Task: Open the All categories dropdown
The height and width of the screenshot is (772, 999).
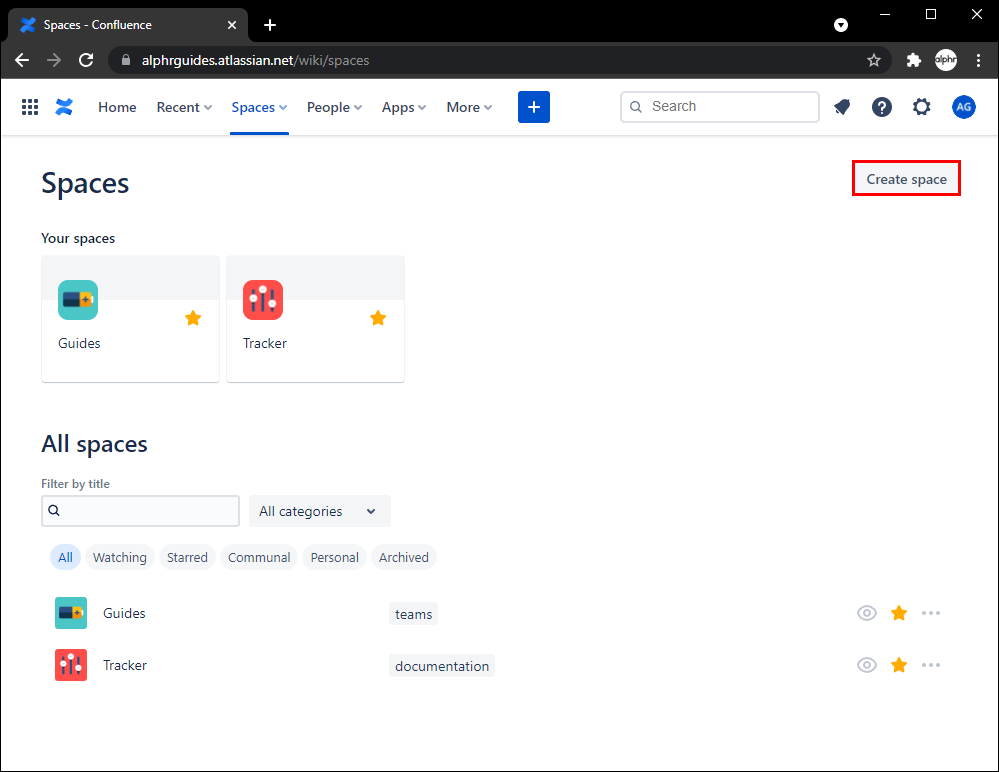Action: tap(319, 511)
